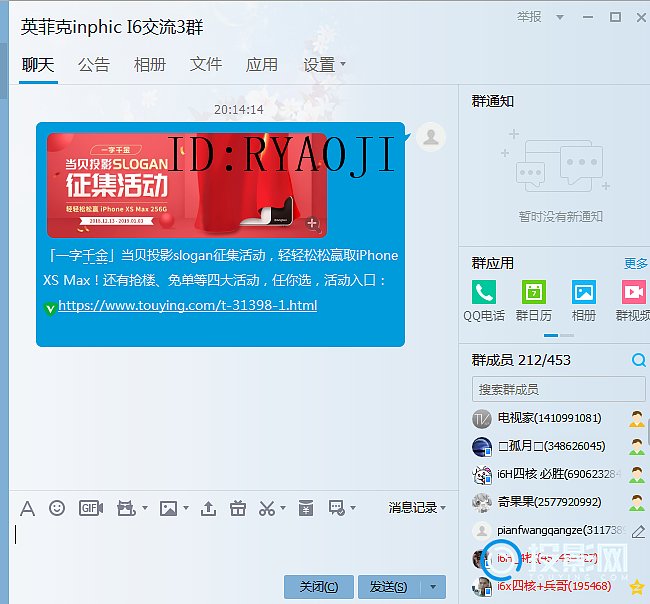Click the gift box icon in the toolbar
The image size is (650, 604).
tap(238, 508)
